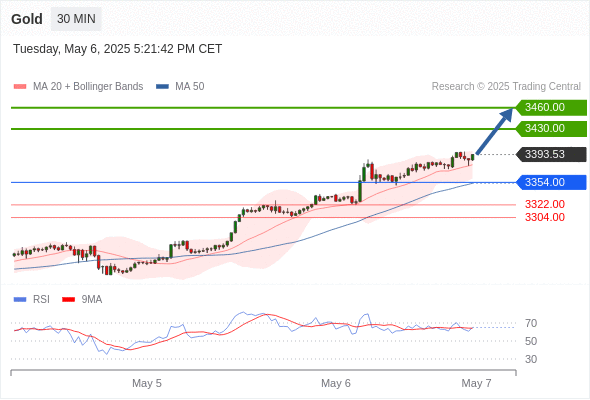Click the 3322.00 support level label

pos(545,204)
